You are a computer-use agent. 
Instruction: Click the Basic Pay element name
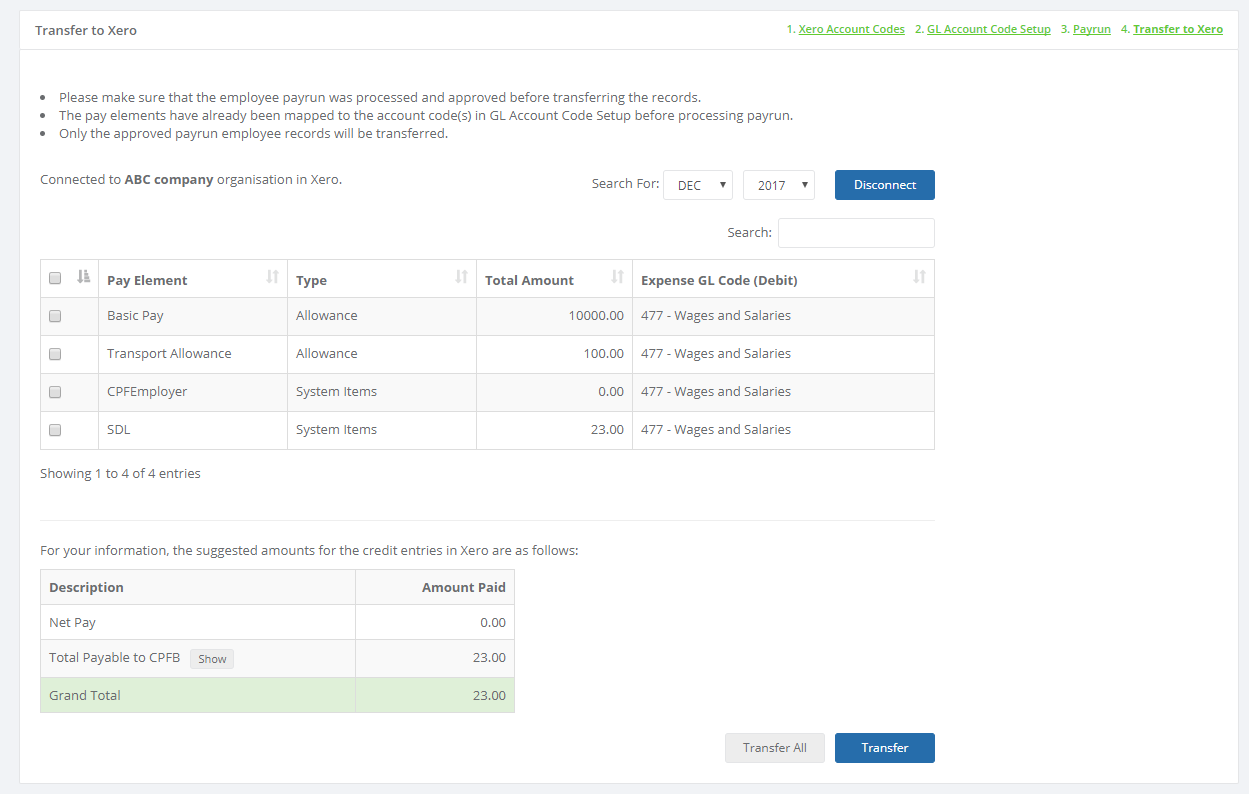[x=135, y=316]
